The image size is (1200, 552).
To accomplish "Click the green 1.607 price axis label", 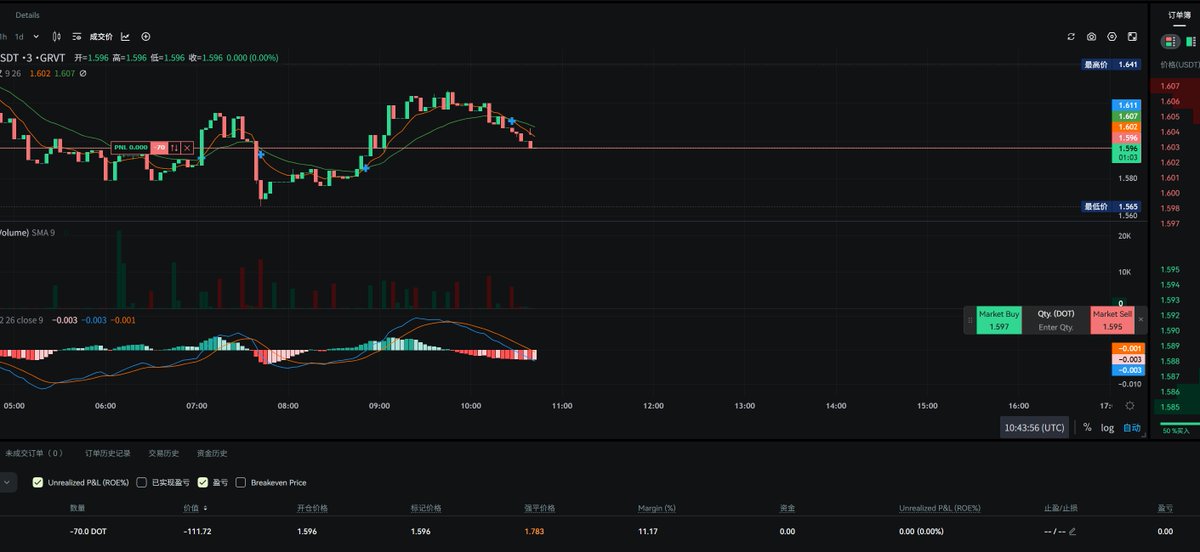I will click(x=1127, y=116).
